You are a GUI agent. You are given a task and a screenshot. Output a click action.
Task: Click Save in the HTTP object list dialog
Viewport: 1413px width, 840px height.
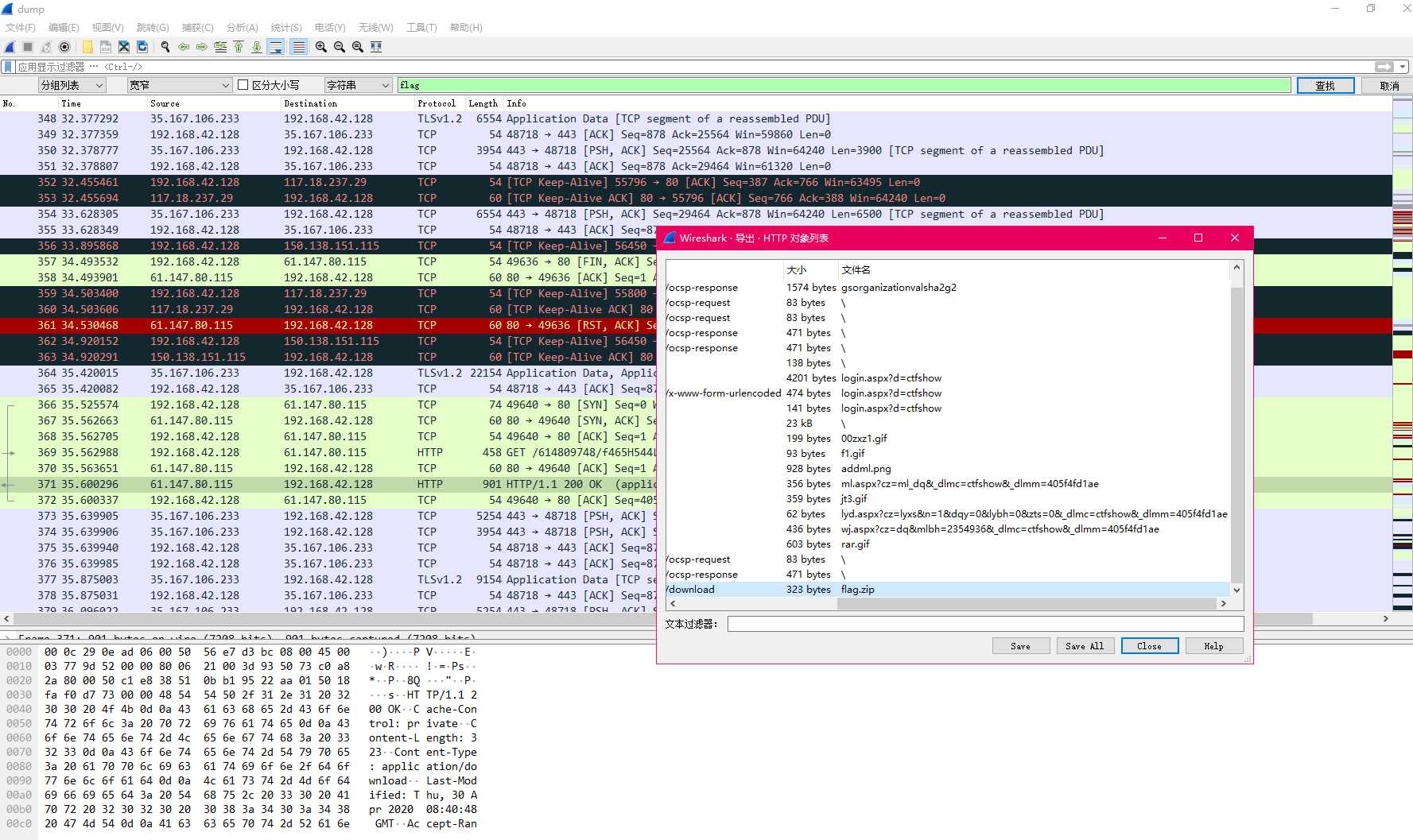pyautogui.click(x=1021, y=646)
